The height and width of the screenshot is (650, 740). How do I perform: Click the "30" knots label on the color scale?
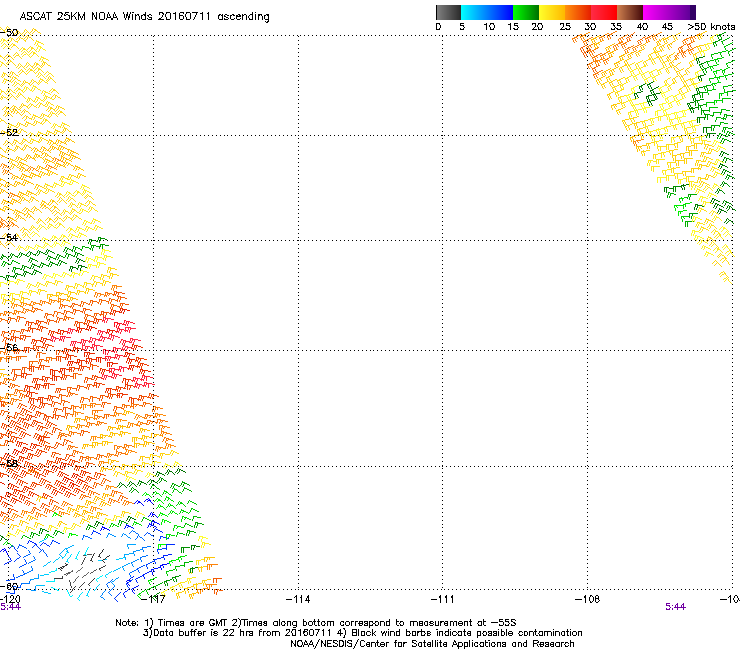click(590, 27)
